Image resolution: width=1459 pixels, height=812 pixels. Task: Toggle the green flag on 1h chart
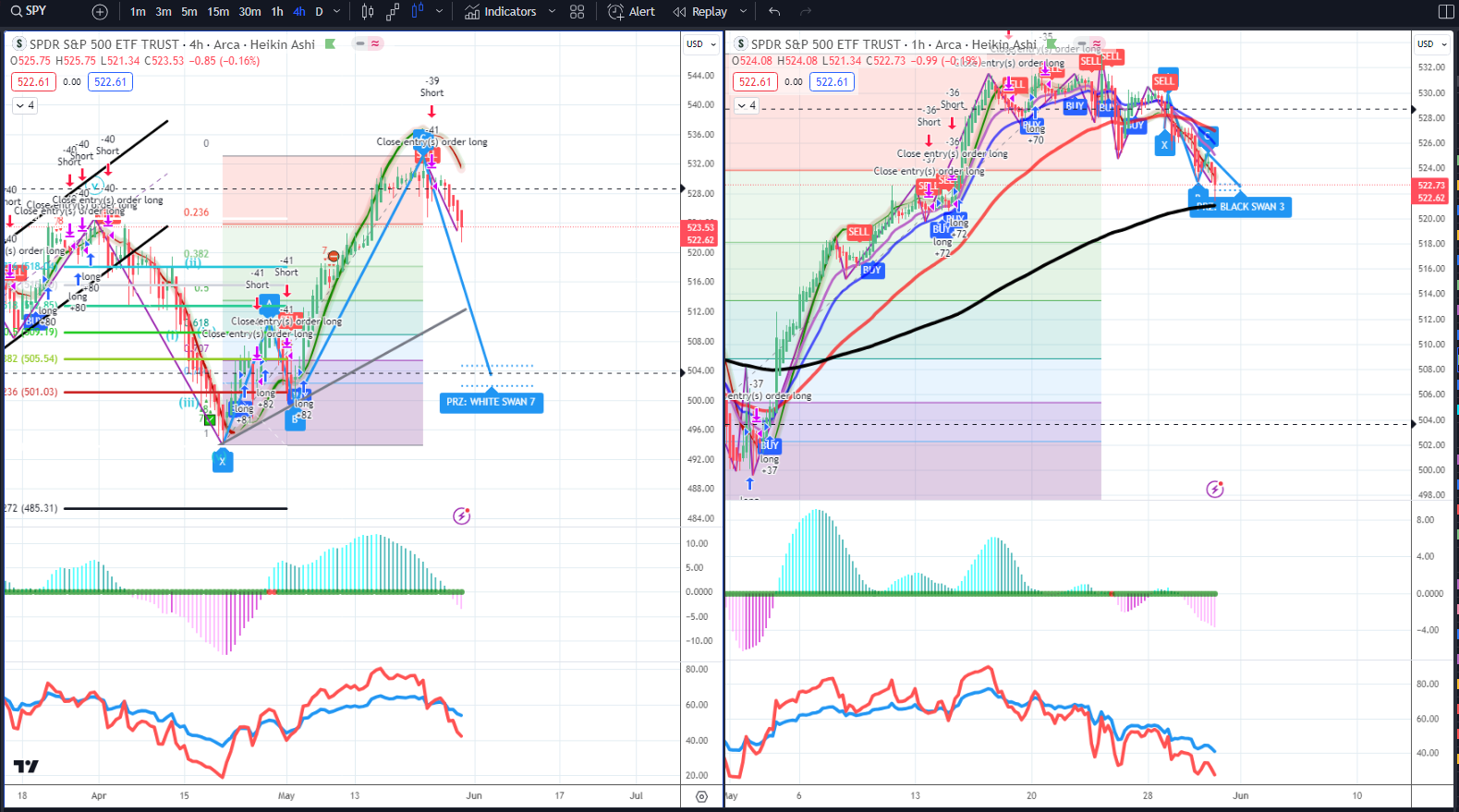[1052, 43]
